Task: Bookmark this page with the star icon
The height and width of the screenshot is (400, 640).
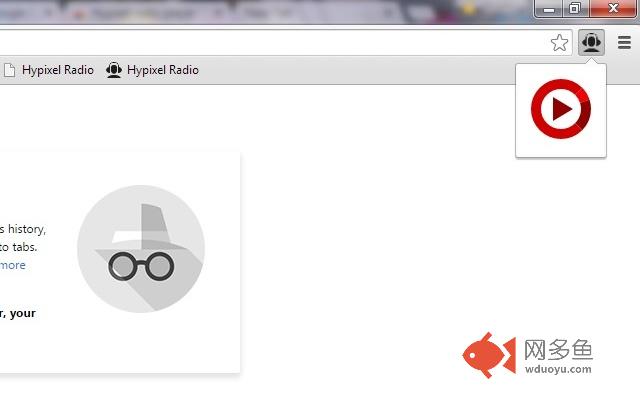Action: click(559, 42)
